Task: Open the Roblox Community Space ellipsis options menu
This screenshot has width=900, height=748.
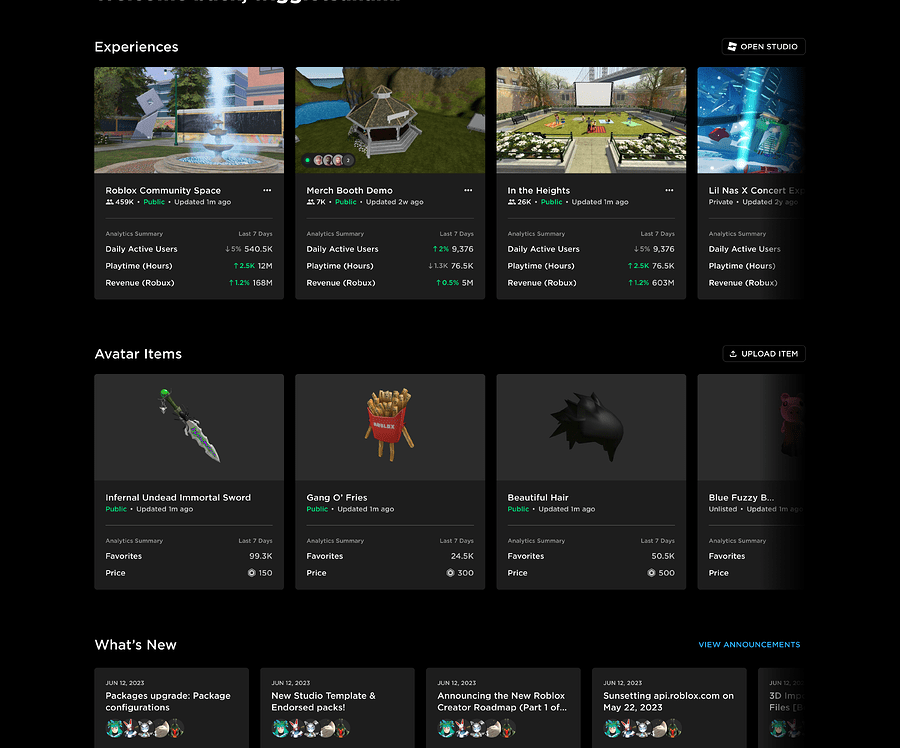Action: (x=267, y=189)
